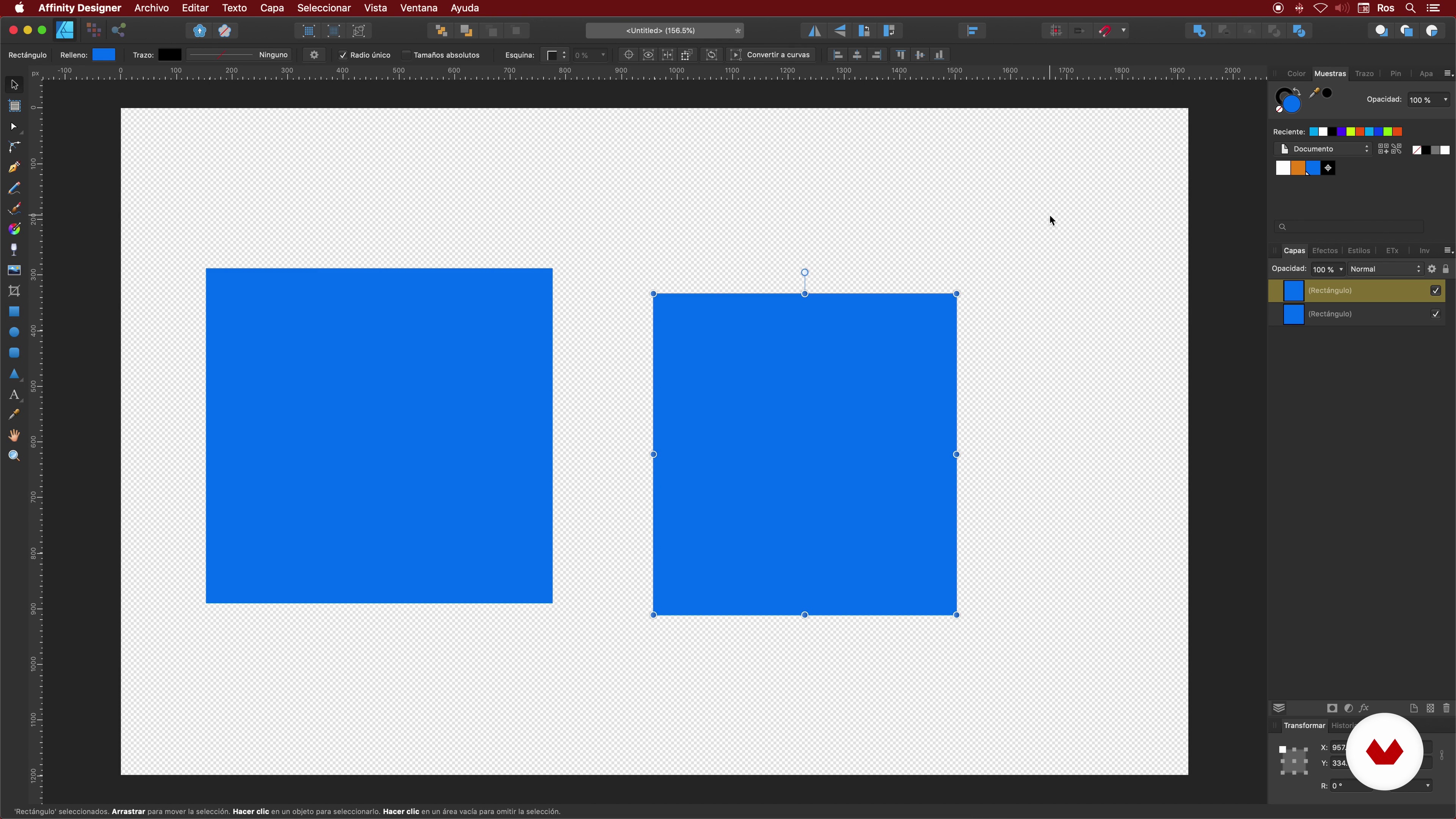Select the Node tool
Image resolution: width=1456 pixels, height=819 pixels.
[x=14, y=127]
